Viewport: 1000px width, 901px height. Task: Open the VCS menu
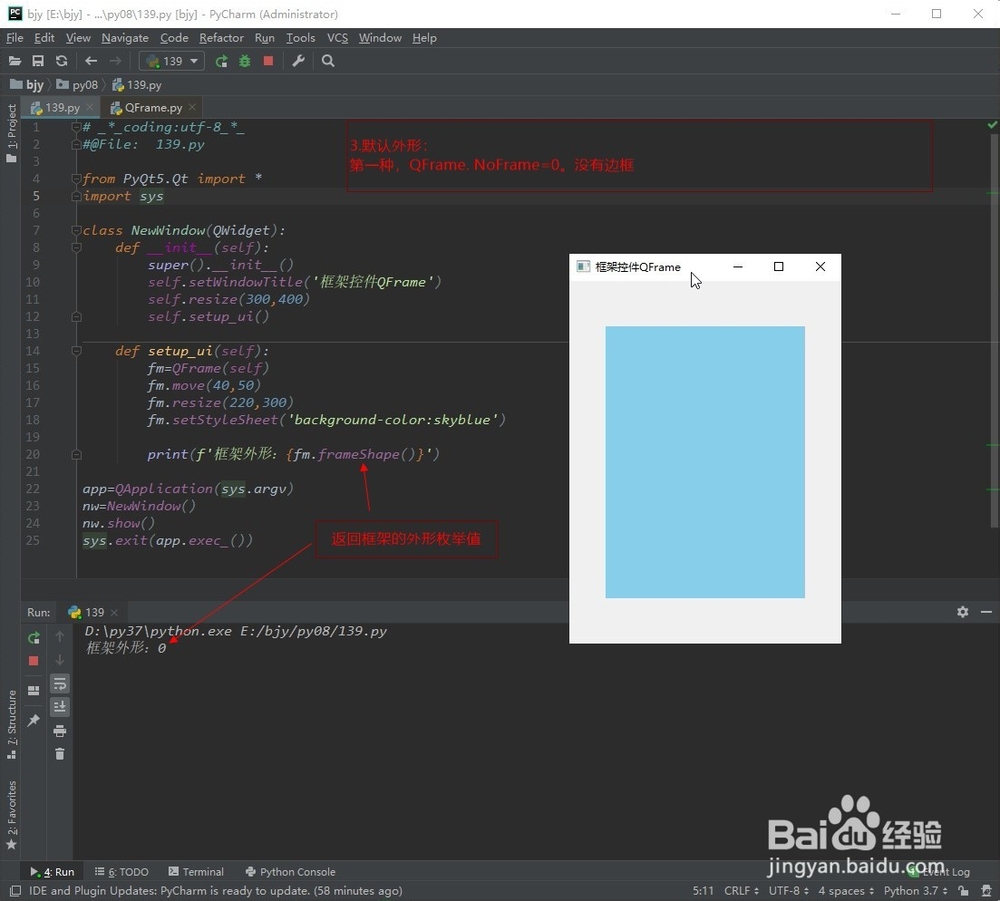click(337, 38)
